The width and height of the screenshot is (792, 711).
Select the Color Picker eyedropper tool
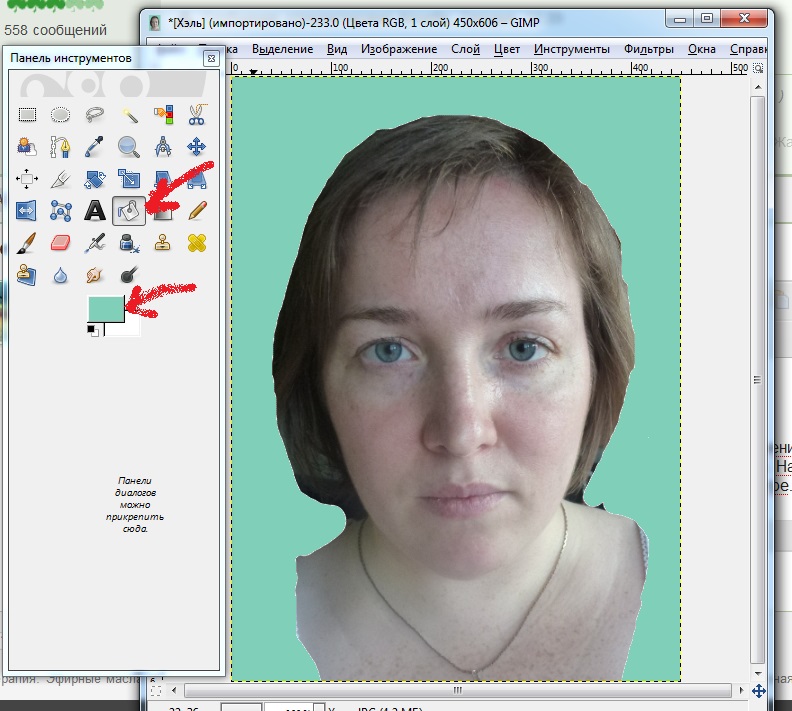pos(94,147)
